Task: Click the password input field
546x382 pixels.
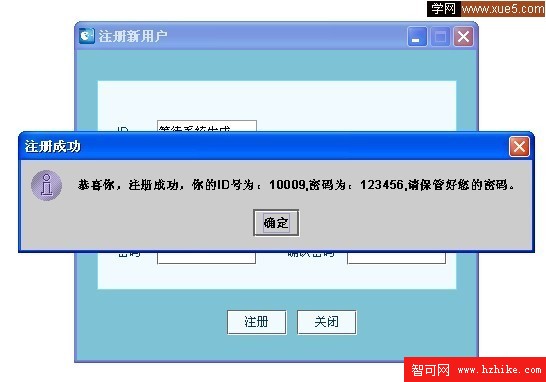Action: (206, 258)
